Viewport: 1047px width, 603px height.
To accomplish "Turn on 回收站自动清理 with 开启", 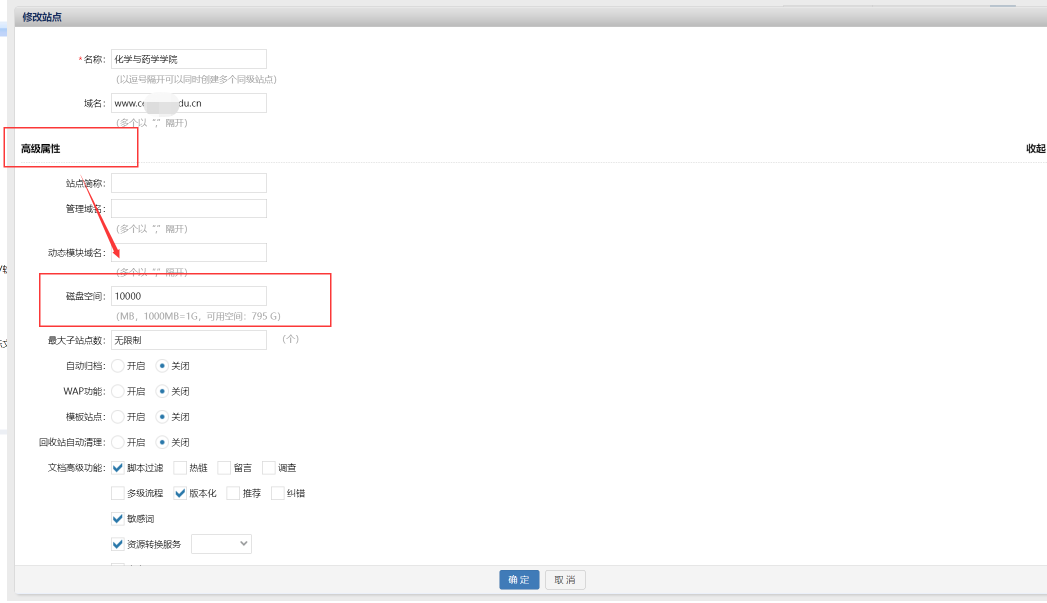I will [118, 442].
